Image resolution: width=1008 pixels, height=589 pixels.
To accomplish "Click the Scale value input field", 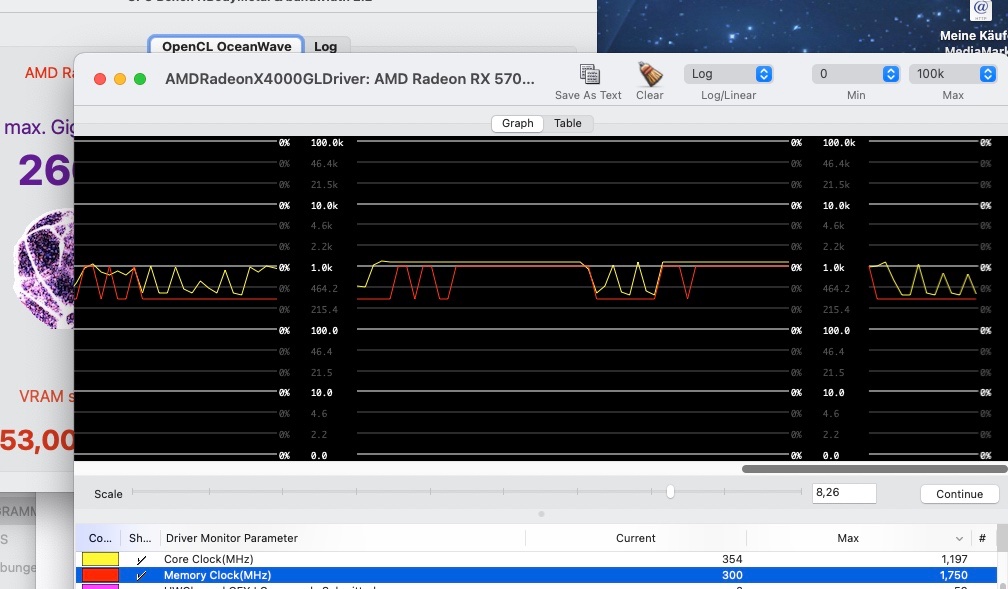I will [x=844, y=493].
